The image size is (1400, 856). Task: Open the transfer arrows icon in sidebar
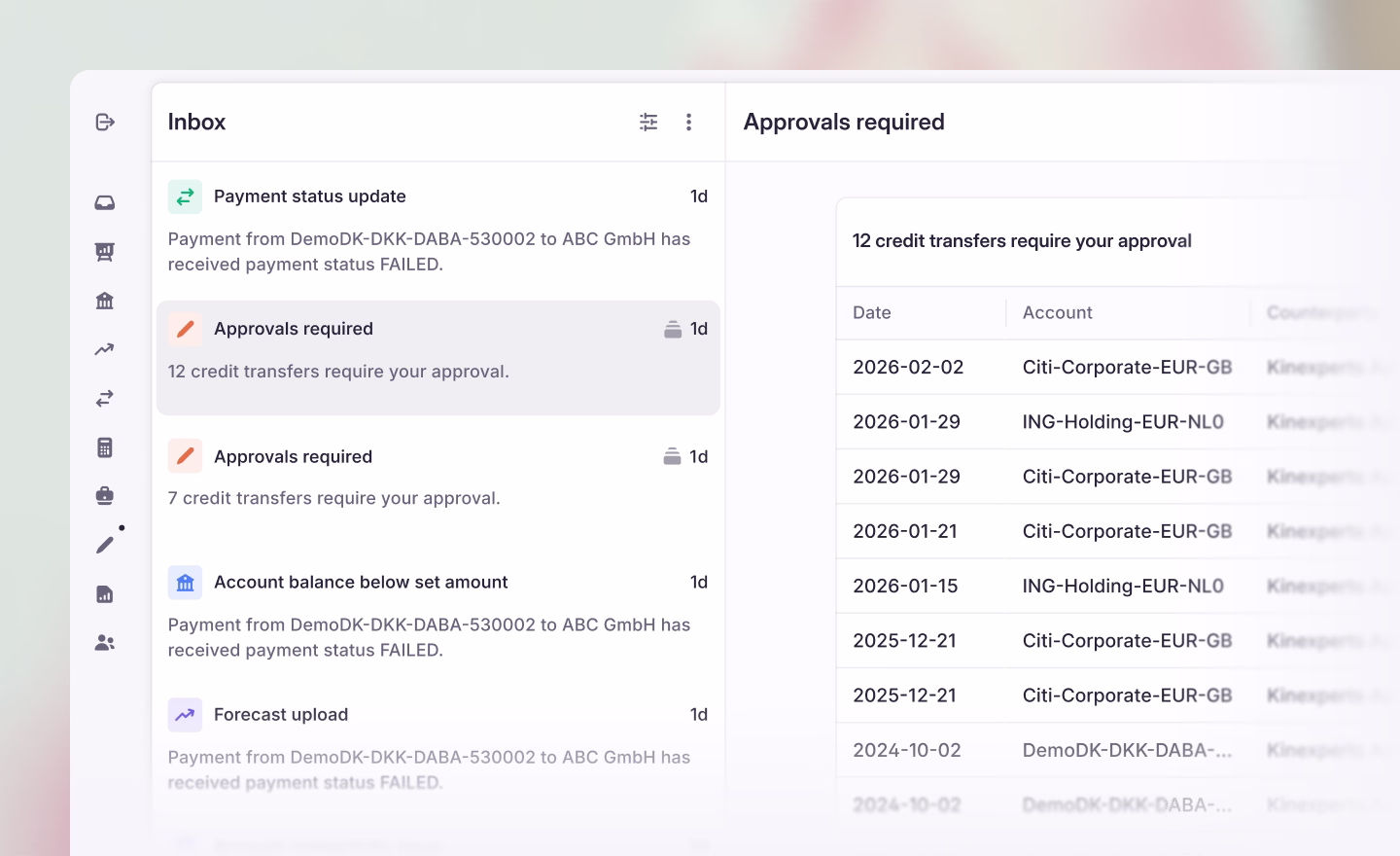pyautogui.click(x=105, y=398)
